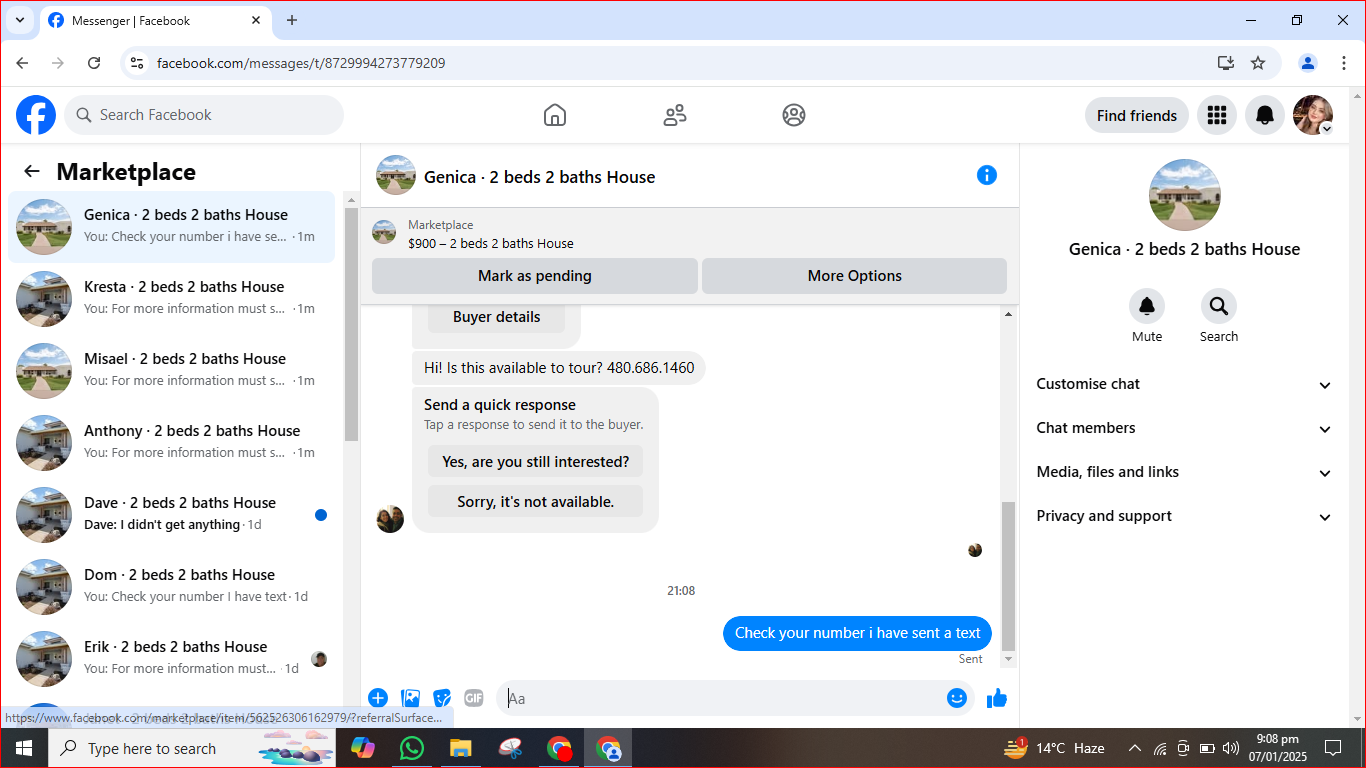Image resolution: width=1366 pixels, height=768 pixels.
Task: Click the Find friends button
Action: point(1137,115)
